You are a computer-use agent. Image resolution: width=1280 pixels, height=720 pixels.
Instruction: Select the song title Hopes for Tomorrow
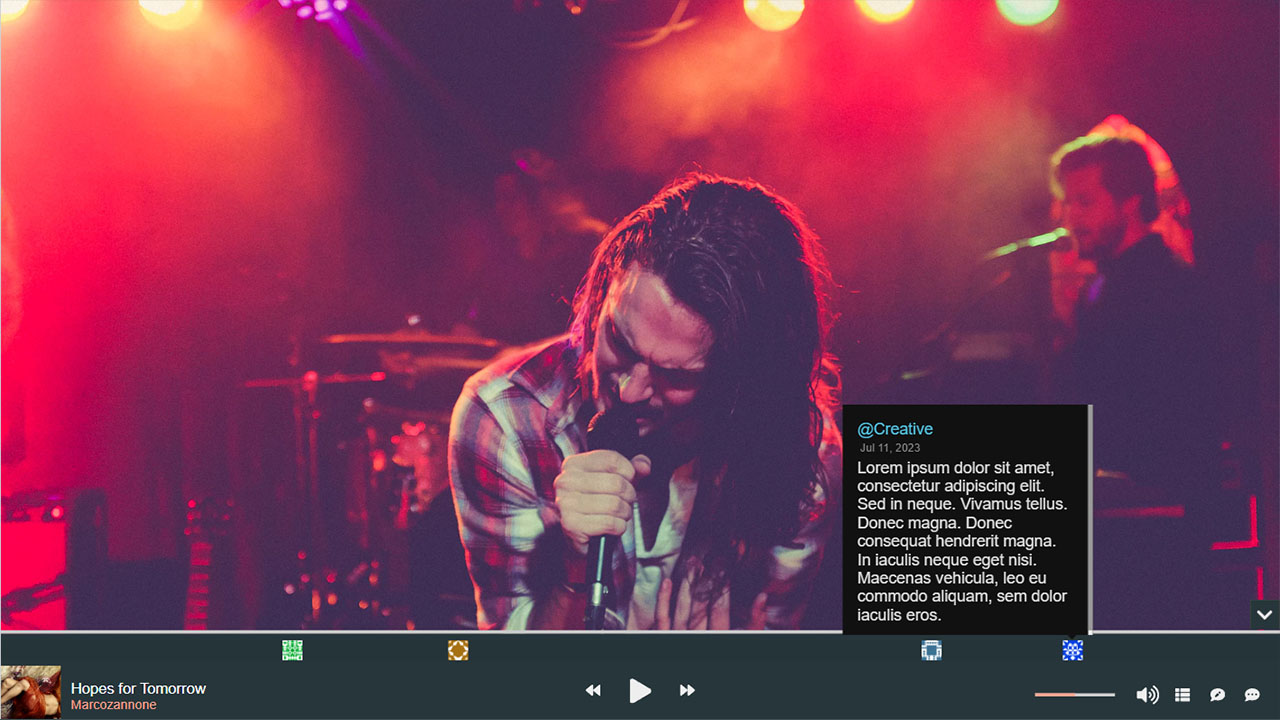point(136,688)
